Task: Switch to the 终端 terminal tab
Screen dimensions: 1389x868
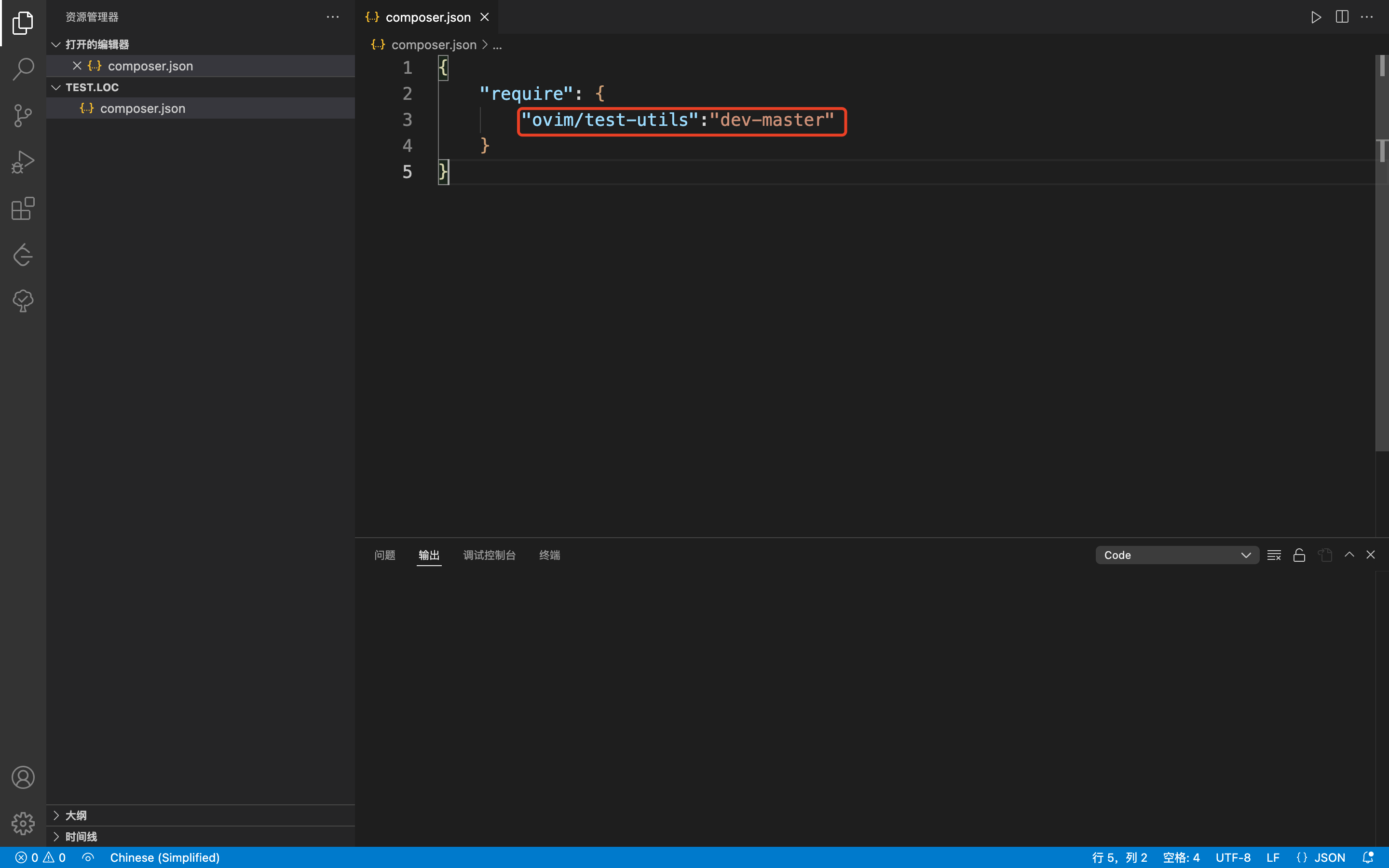Action: [549, 555]
